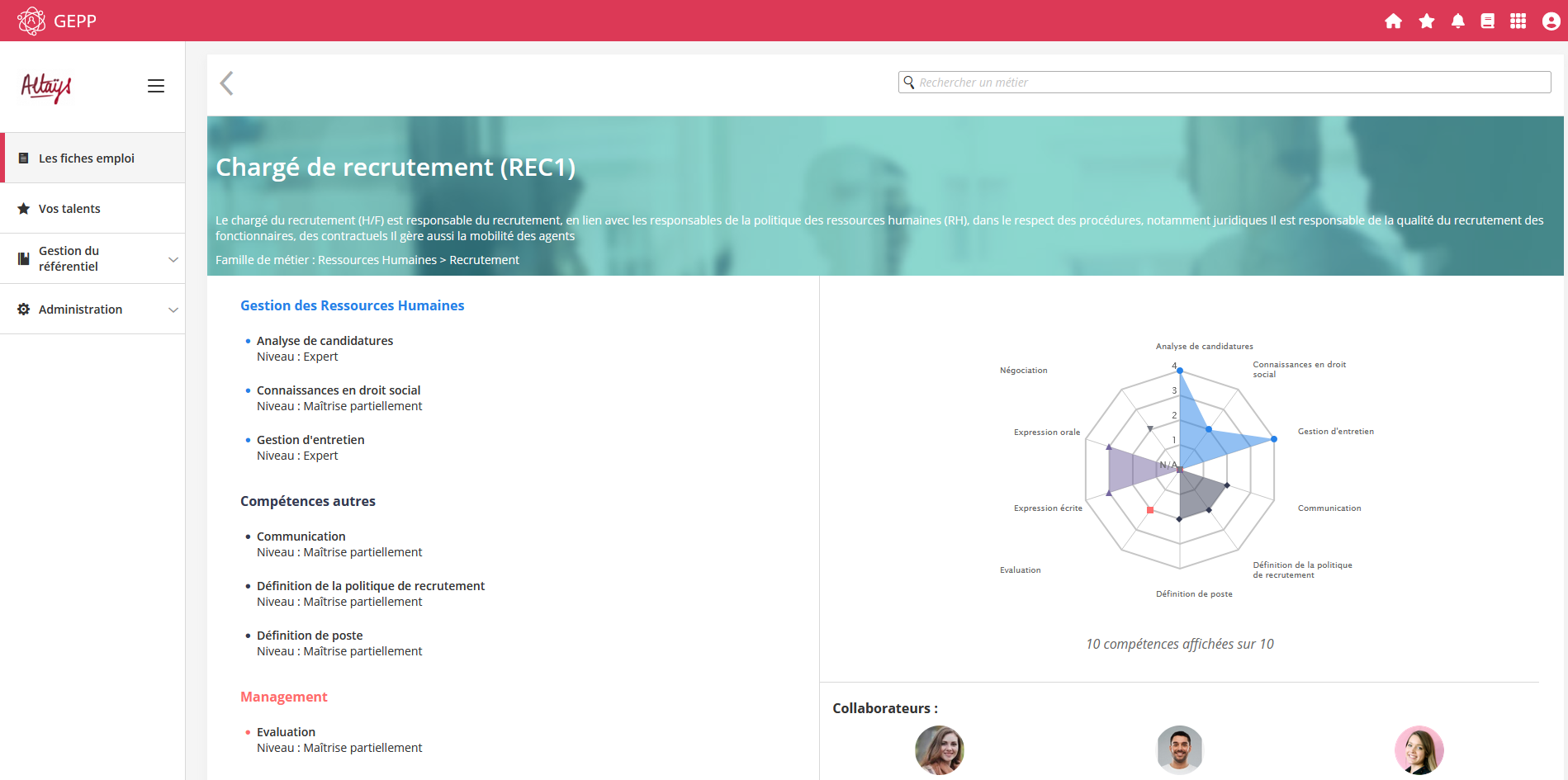Click the Gestion des Ressources Humaines heading

(352, 305)
